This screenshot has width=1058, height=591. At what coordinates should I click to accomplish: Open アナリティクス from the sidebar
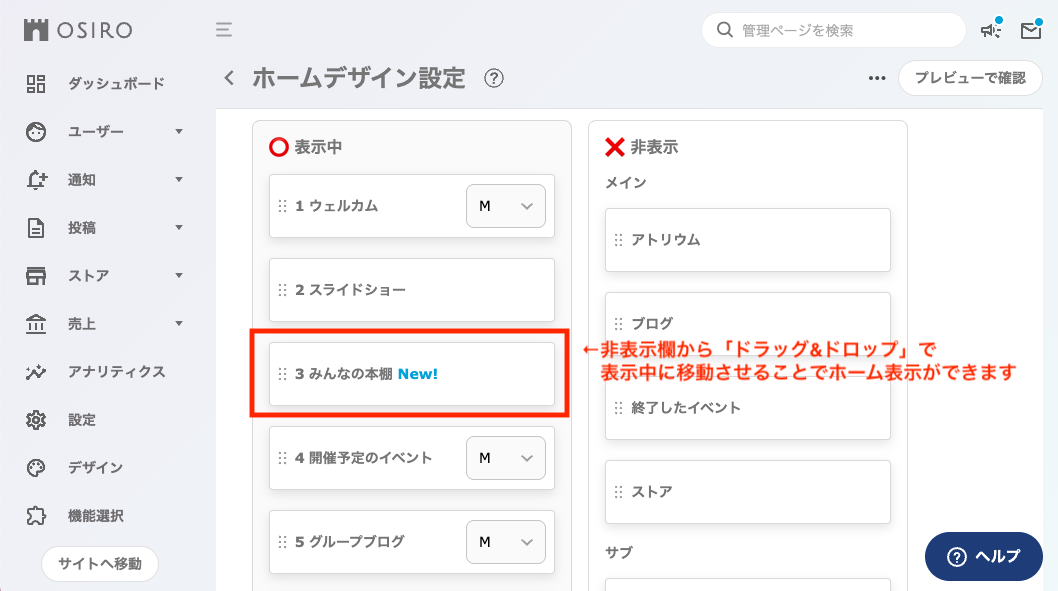click(x=116, y=372)
